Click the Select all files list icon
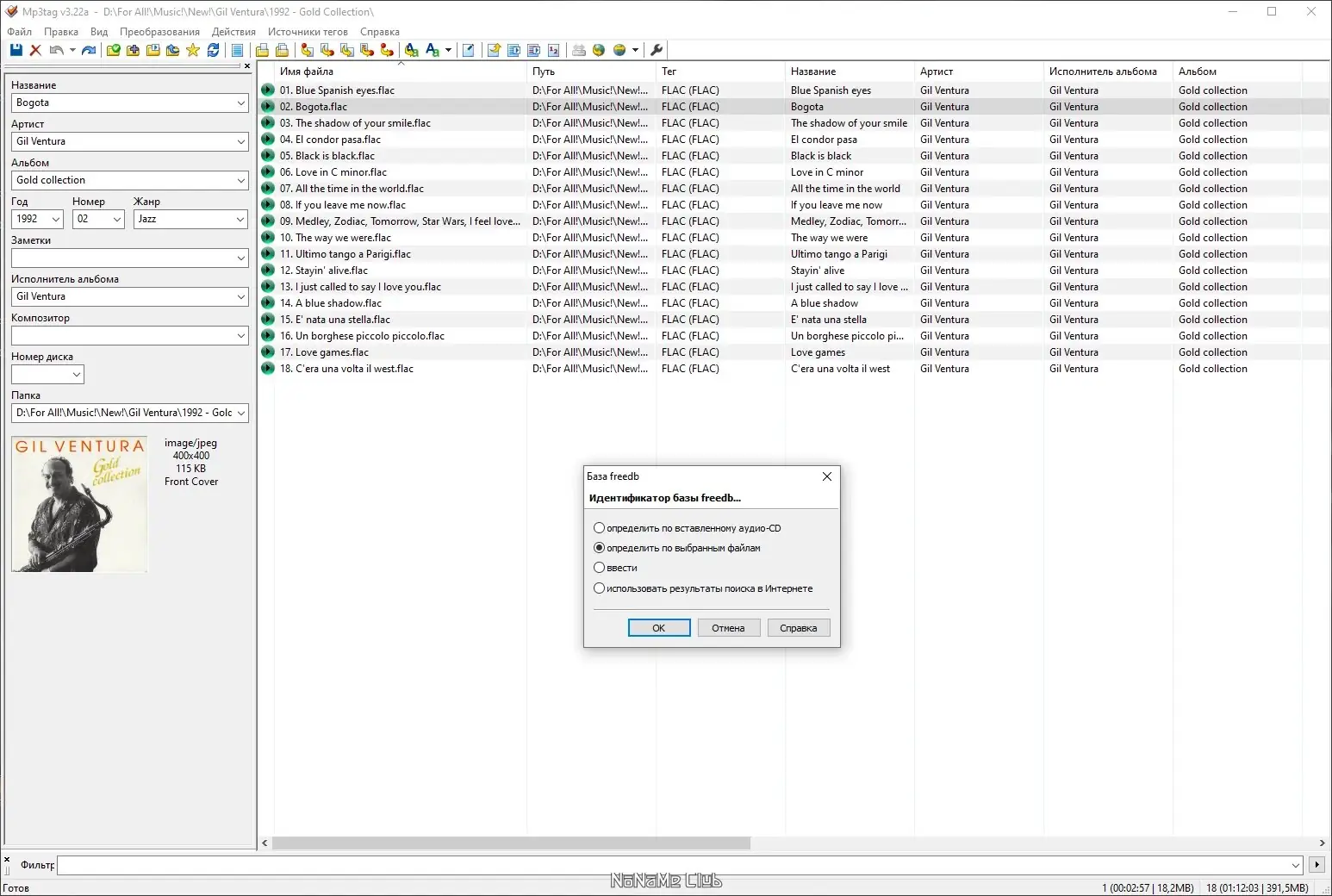This screenshot has width=1332, height=896. tap(237, 50)
